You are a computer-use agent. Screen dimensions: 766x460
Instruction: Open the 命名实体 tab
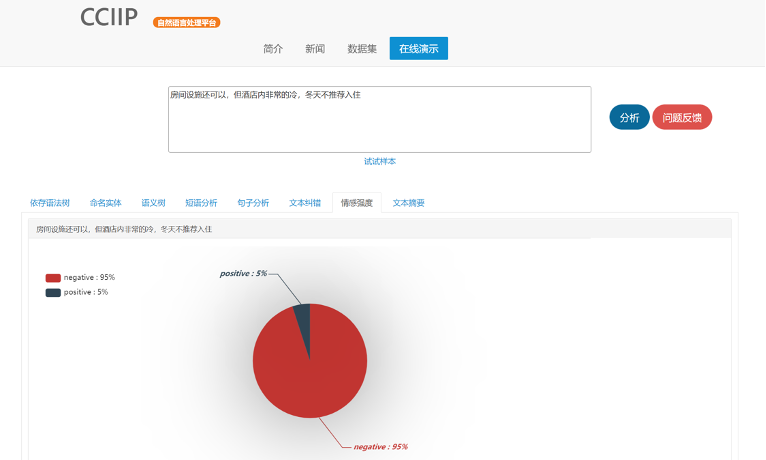click(x=105, y=202)
